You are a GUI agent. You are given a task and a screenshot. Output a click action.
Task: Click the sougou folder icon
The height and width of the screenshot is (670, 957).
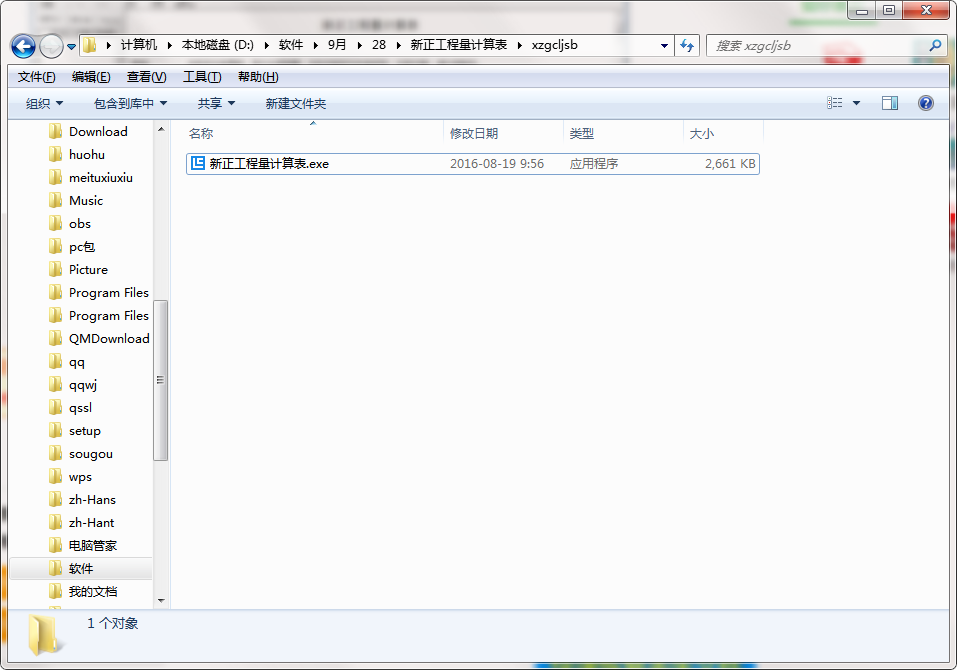tap(56, 454)
